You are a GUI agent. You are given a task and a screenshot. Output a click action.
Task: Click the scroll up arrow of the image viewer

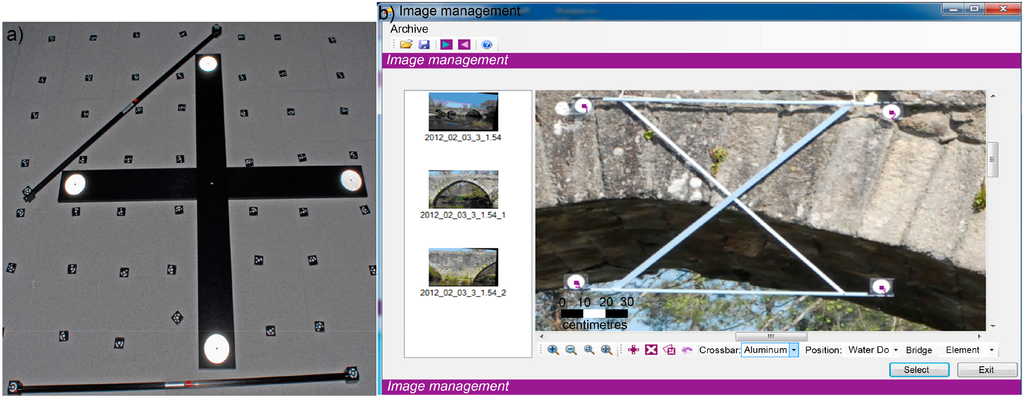pos(993,95)
